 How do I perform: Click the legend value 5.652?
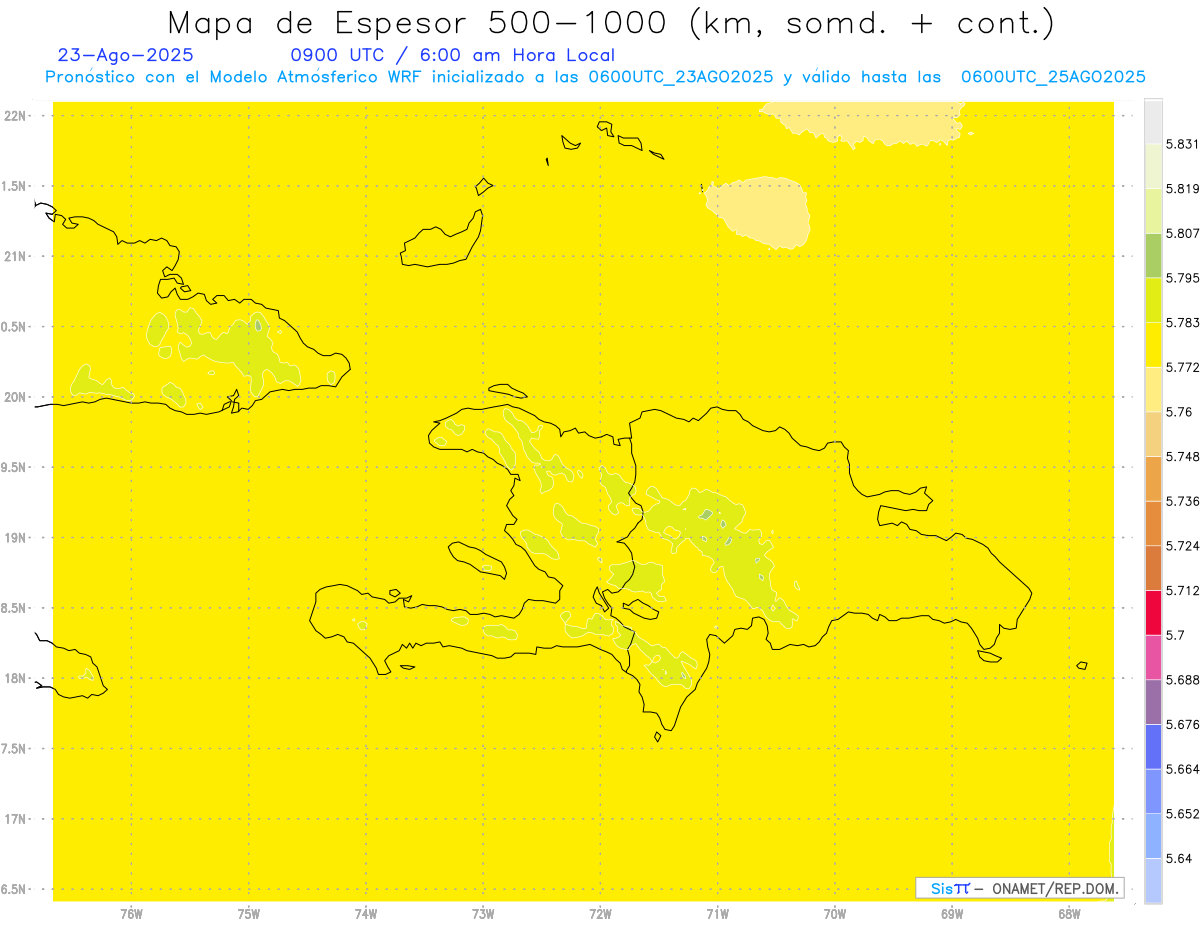click(1183, 814)
